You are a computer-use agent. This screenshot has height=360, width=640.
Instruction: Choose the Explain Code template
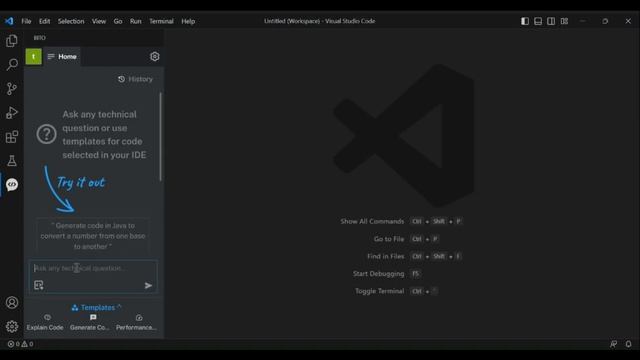tap(45, 322)
